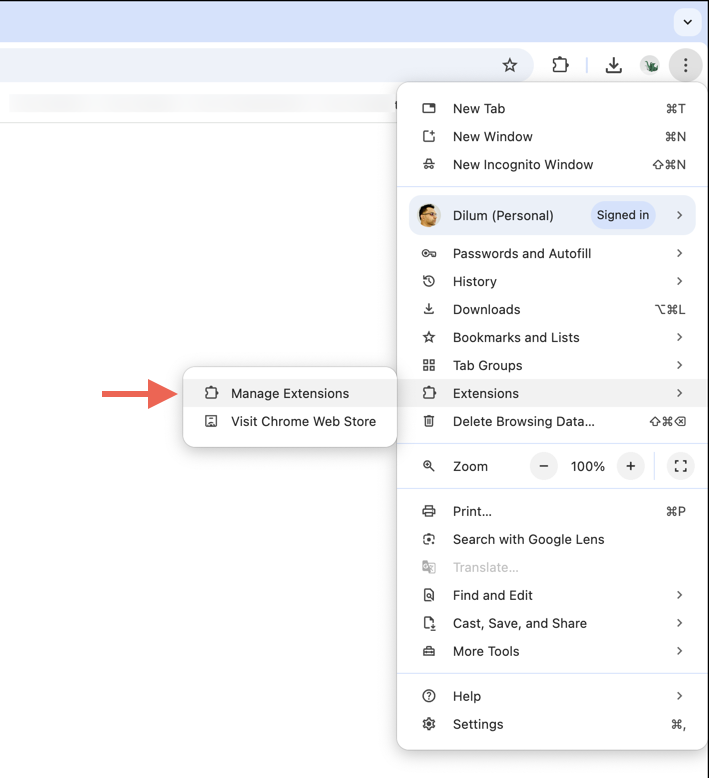Zoom out with the minus button
The width and height of the screenshot is (709, 778).
[544, 466]
